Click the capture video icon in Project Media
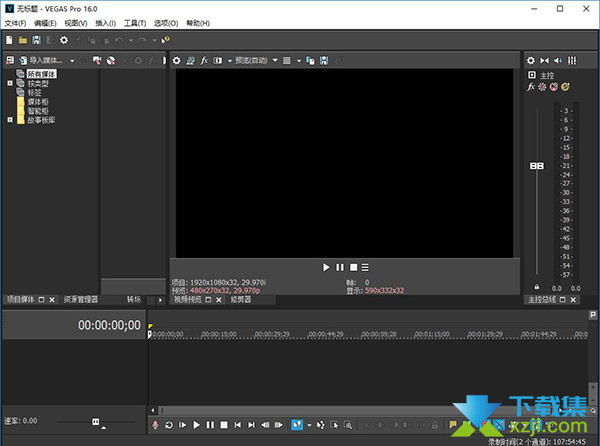The width and height of the screenshot is (600, 446). 97,60
